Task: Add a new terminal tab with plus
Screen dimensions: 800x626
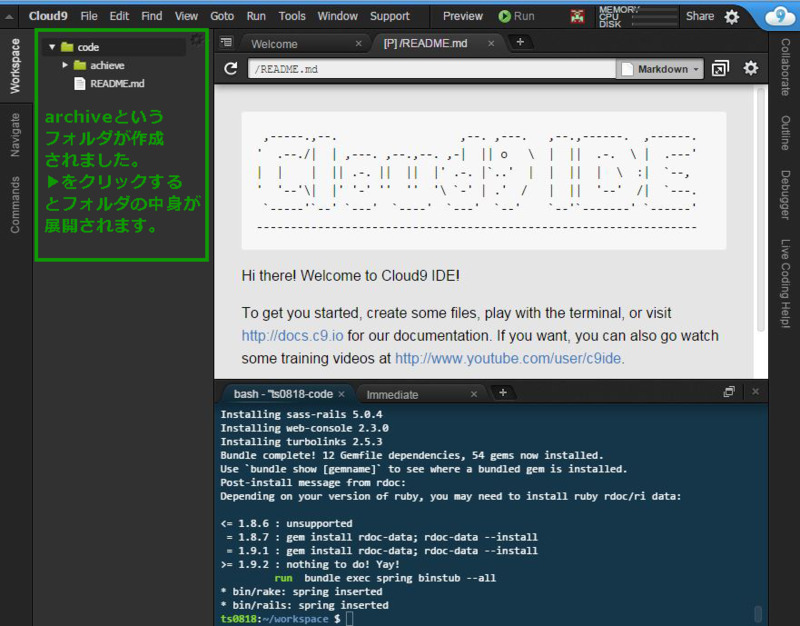Action: click(x=503, y=392)
